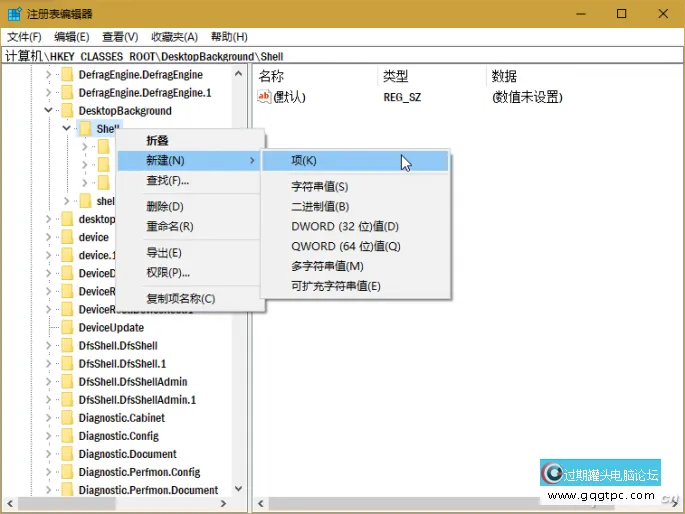
Task: Click the Diagnostic.Perfmon.Document folder icon
Action: click(67, 490)
